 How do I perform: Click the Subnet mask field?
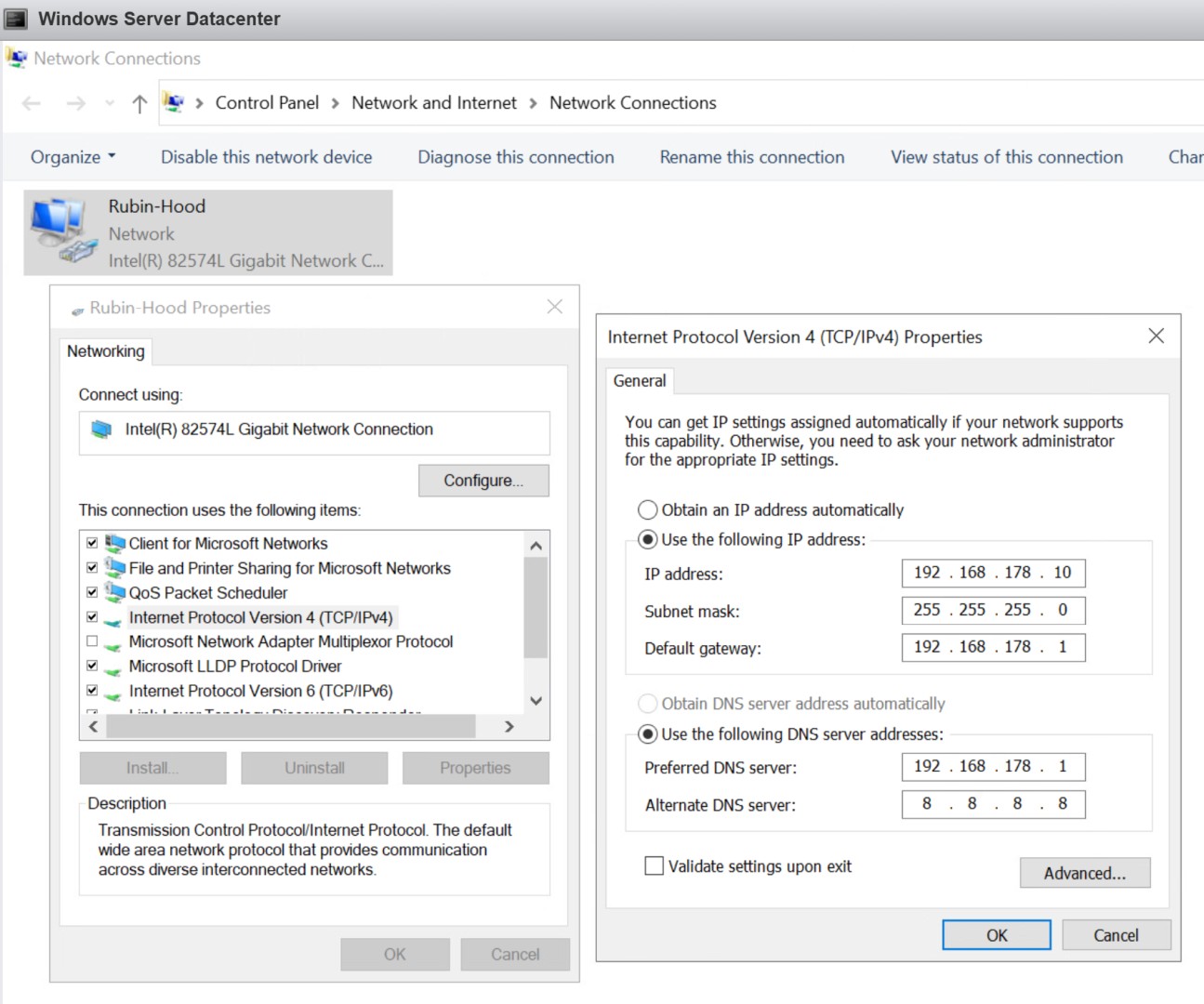[x=993, y=610]
